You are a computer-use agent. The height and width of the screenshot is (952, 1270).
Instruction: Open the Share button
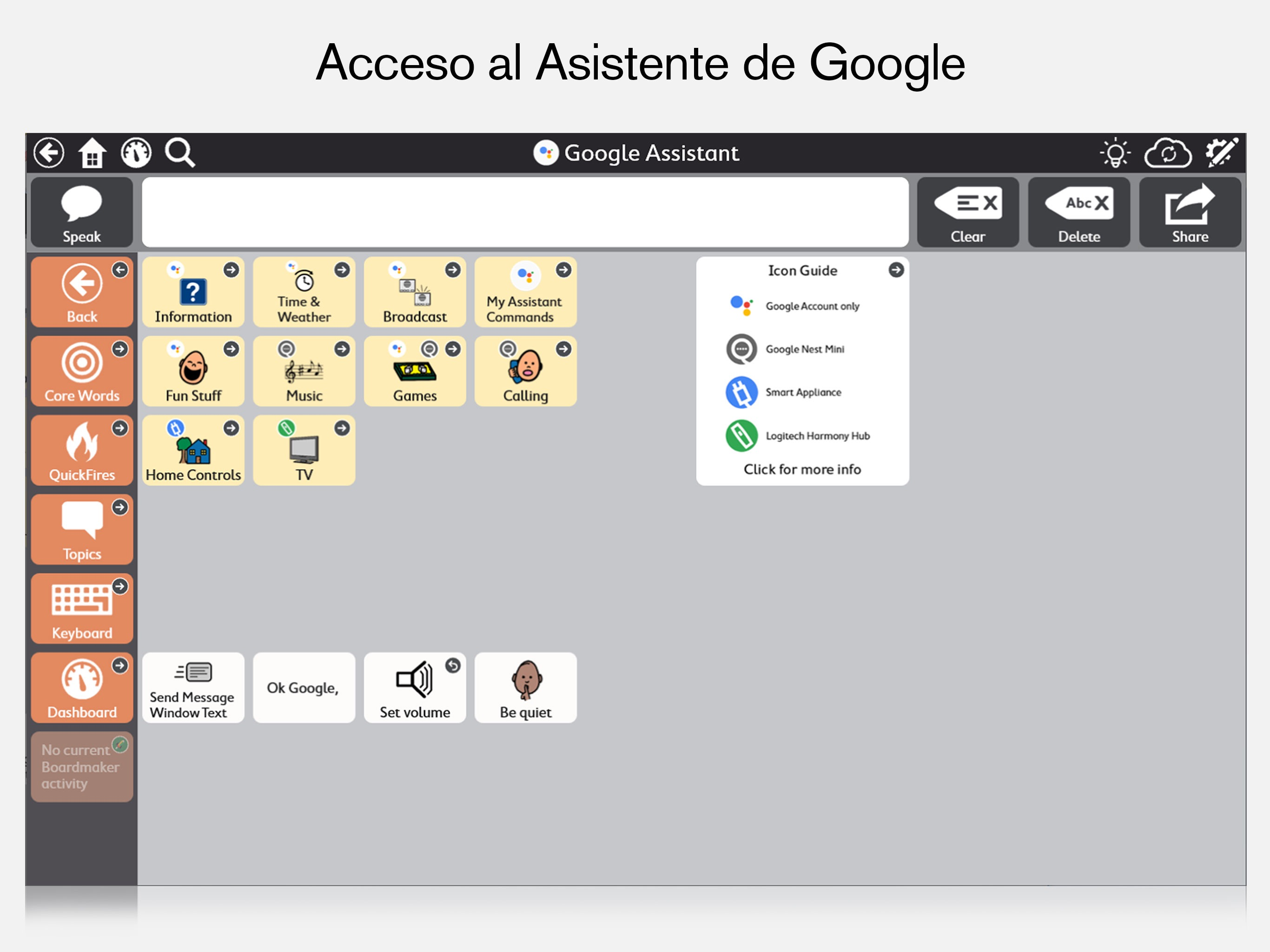[1189, 212]
